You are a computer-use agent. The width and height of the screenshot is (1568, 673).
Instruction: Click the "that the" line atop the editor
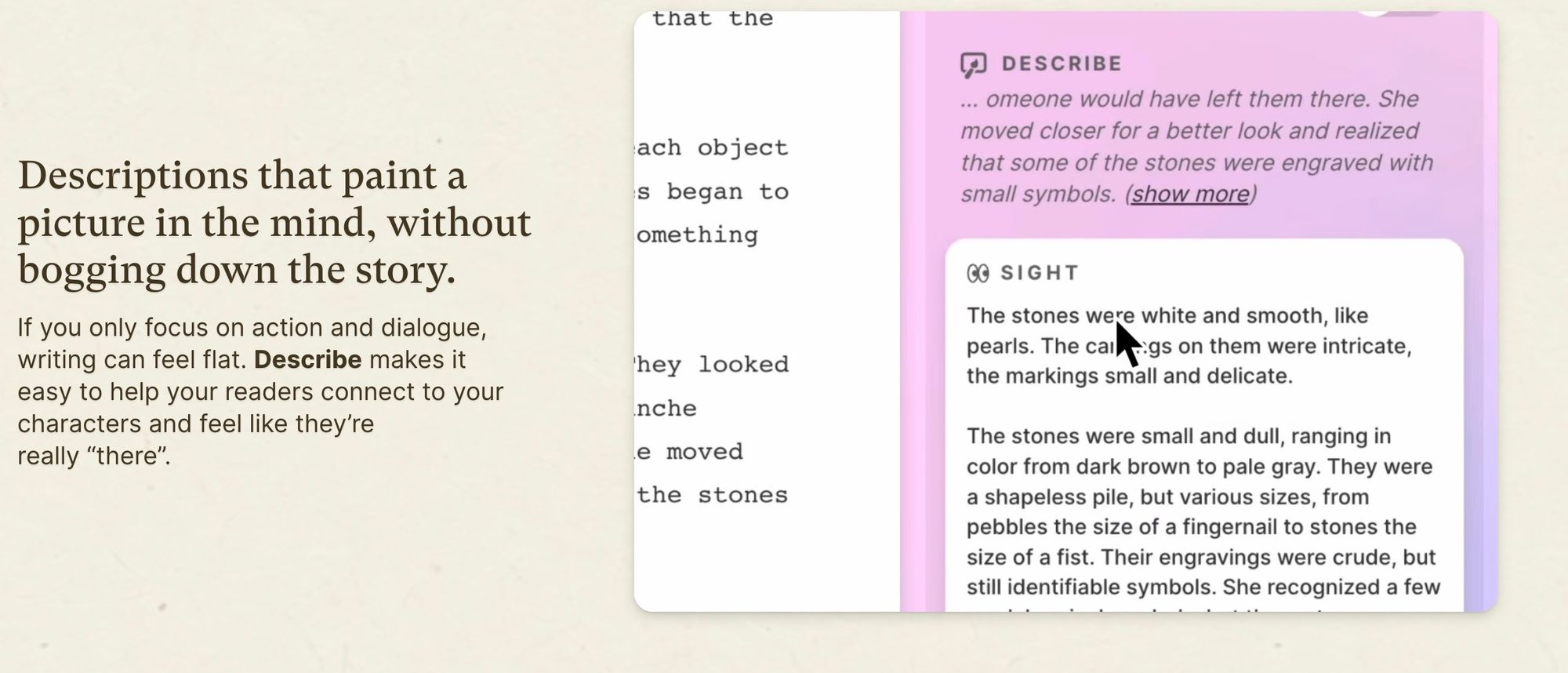pos(712,19)
